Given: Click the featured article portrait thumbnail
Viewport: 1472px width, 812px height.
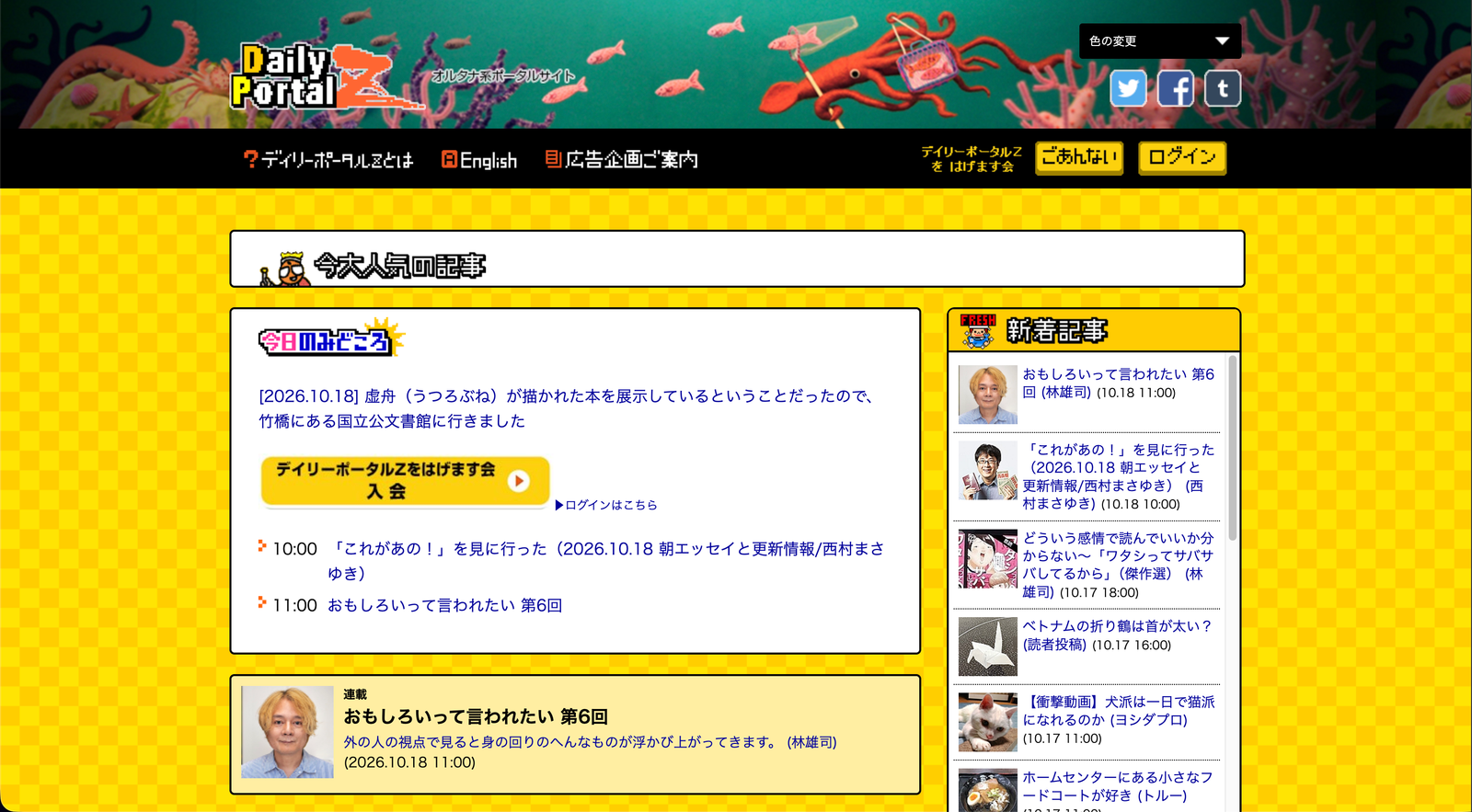Looking at the screenshot, I should (x=287, y=732).
